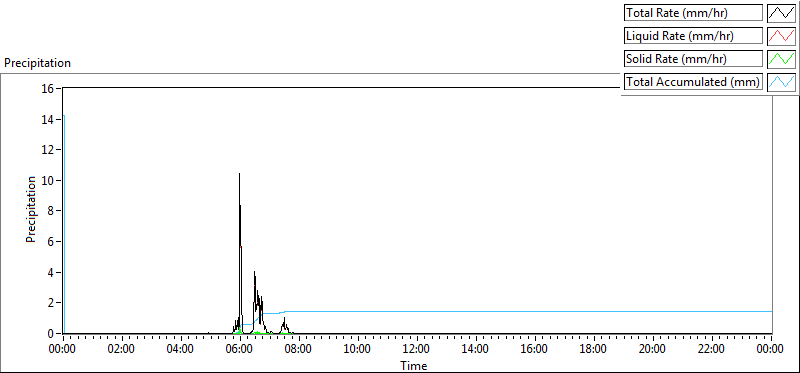800x373 pixels.
Task: Click the Time axis title
Action: coord(413,365)
